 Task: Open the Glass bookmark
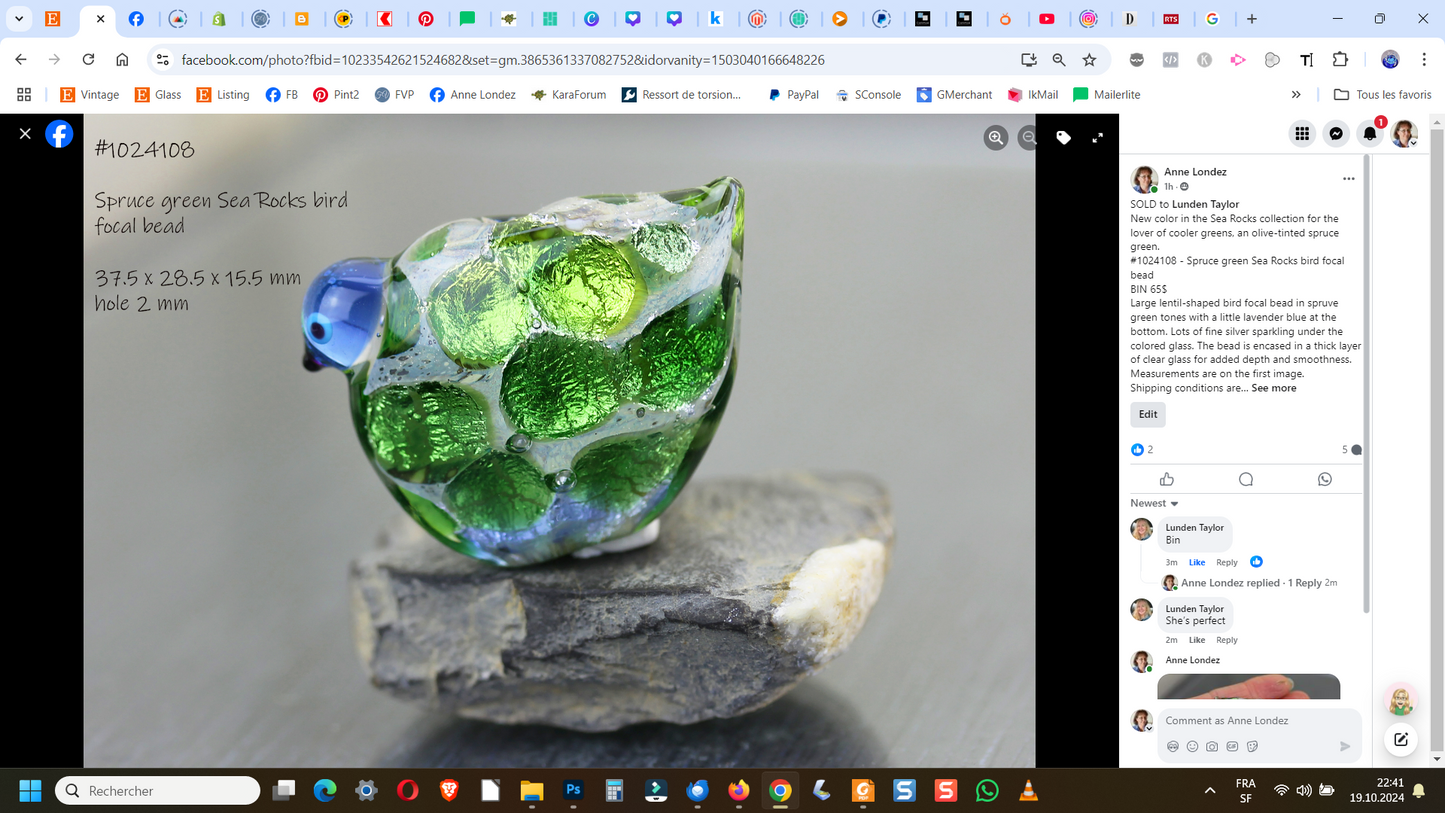[158, 95]
